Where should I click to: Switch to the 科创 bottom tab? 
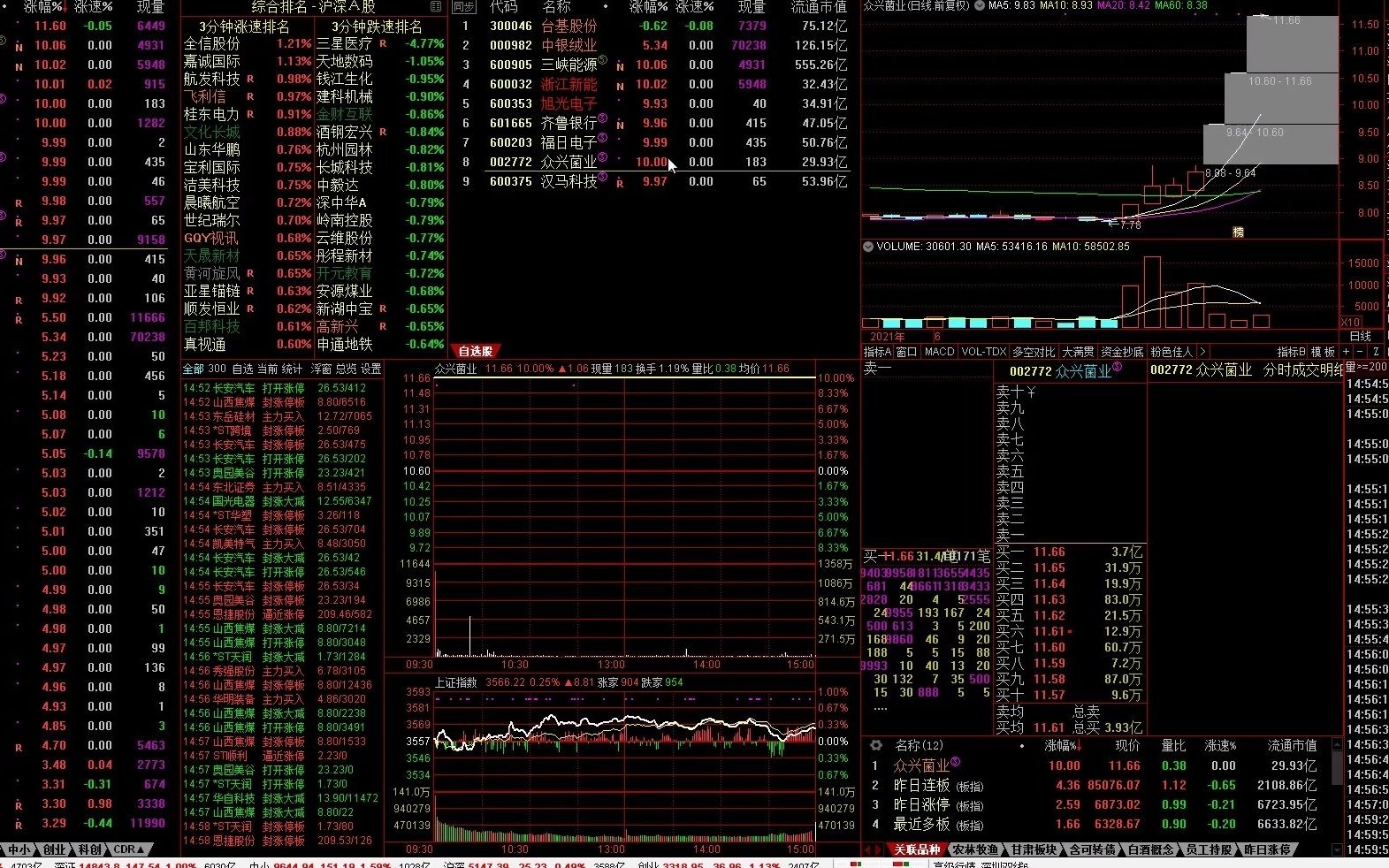89,849
